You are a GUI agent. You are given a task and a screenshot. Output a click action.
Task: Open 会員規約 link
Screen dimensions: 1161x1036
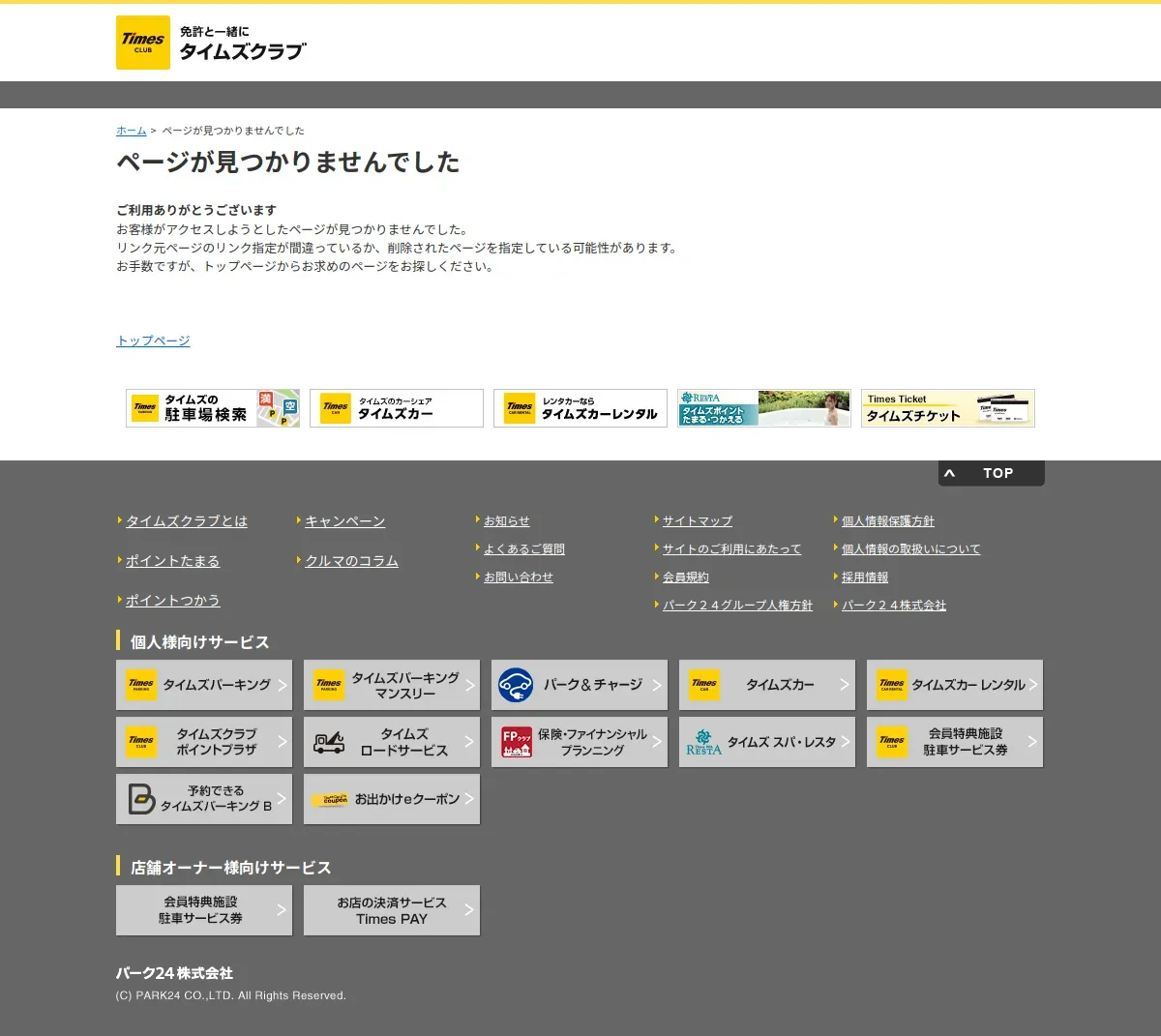coord(686,577)
